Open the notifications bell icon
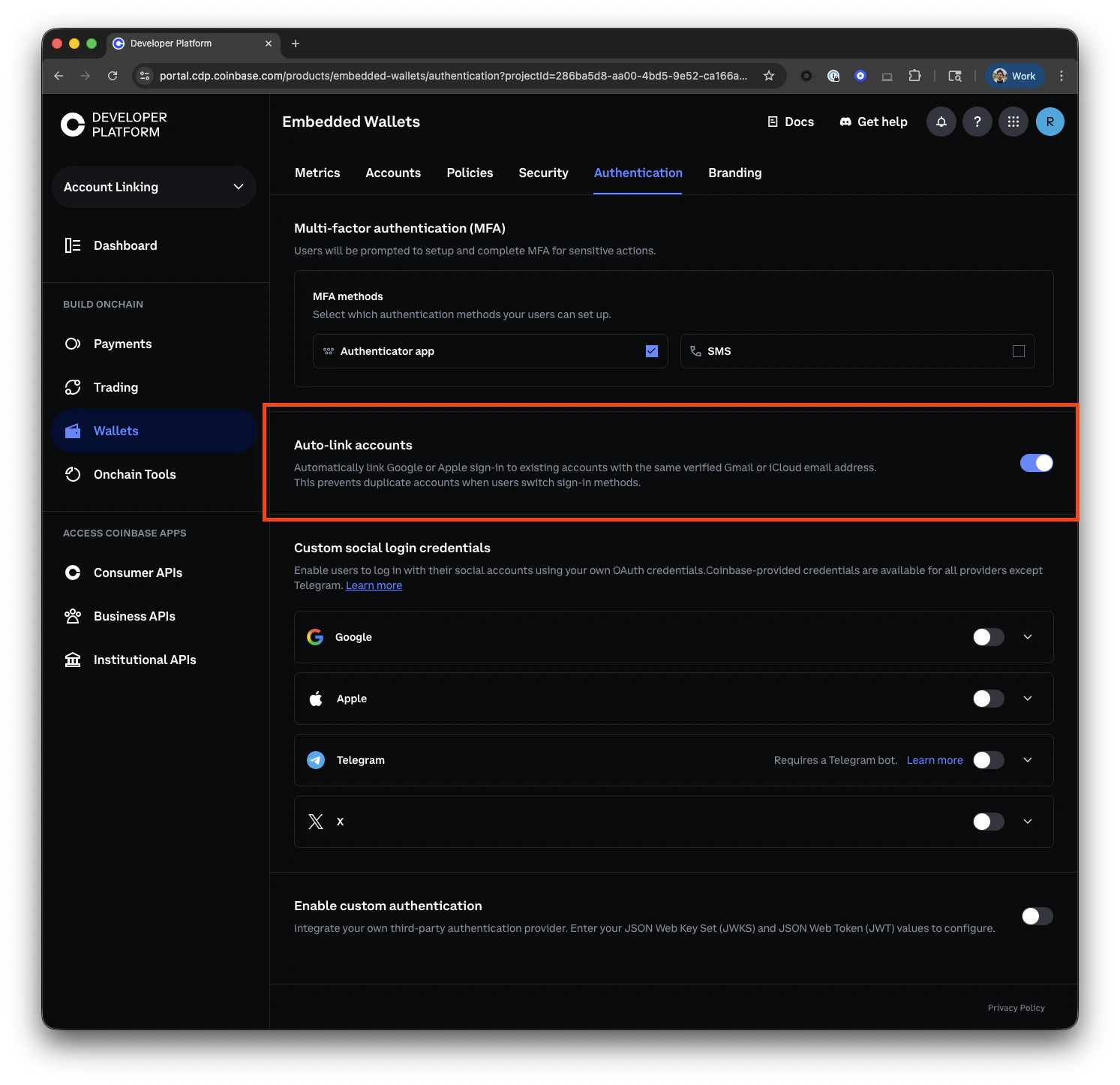Image resolution: width=1120 pixels, height=1085 pixels. (x=941, y=121)
